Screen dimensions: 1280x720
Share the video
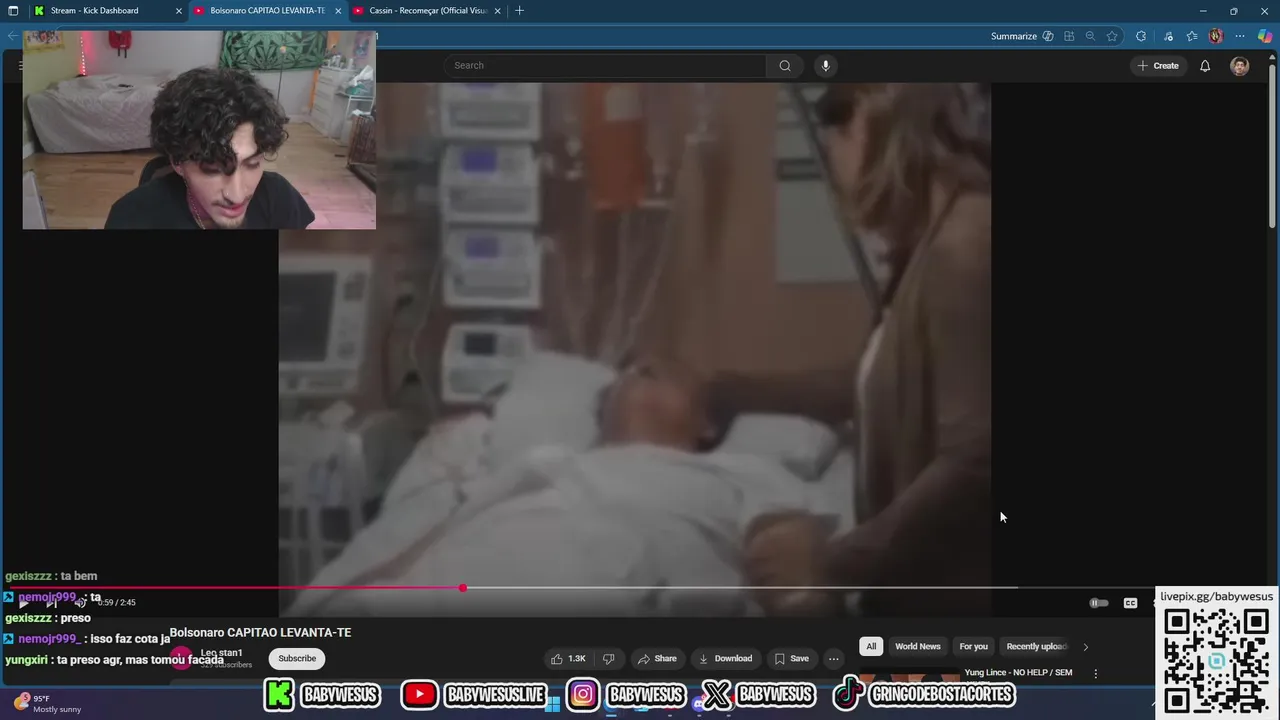[657, 658]
